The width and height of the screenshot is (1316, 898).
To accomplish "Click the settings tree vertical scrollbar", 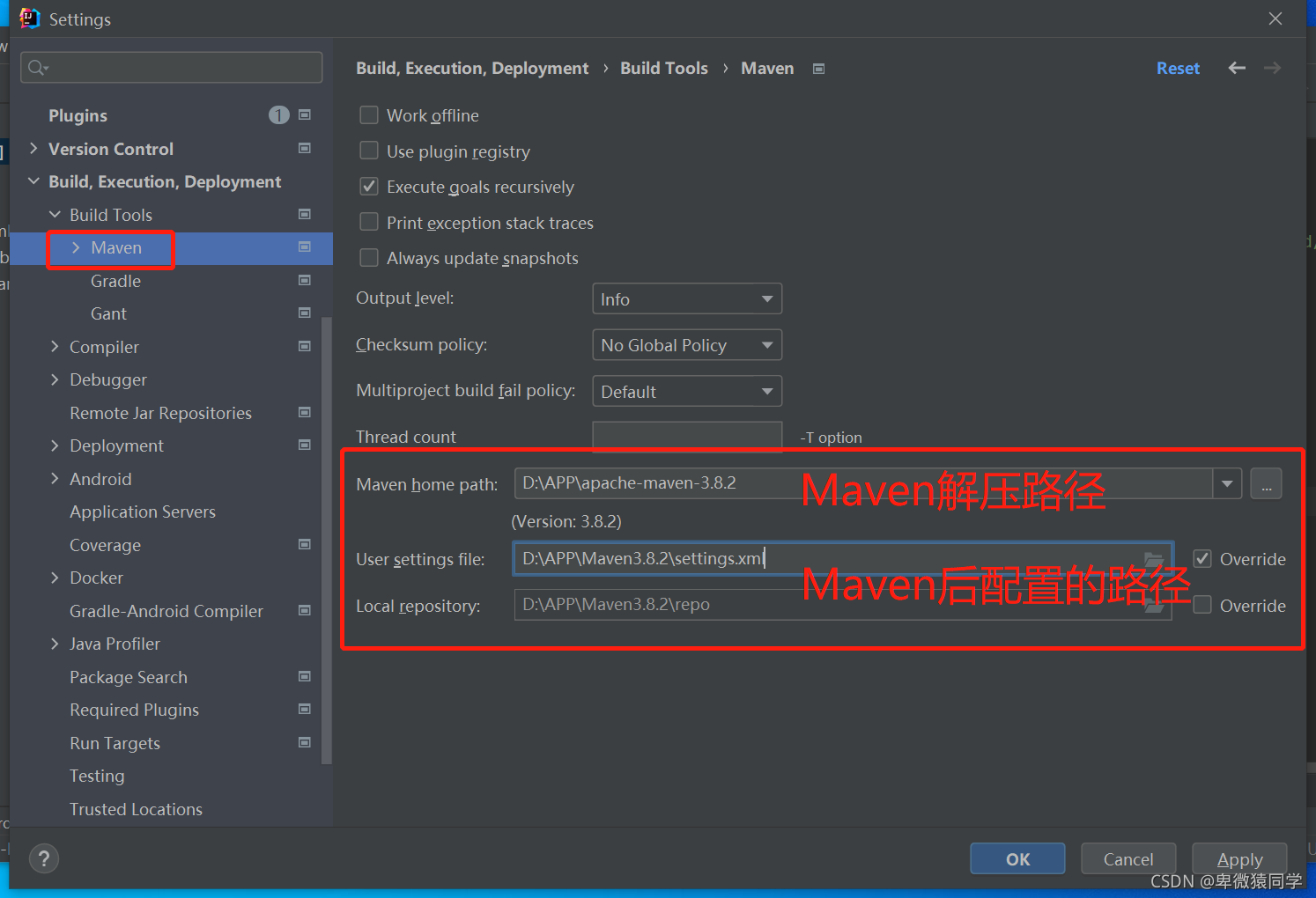I will [327, 541].
